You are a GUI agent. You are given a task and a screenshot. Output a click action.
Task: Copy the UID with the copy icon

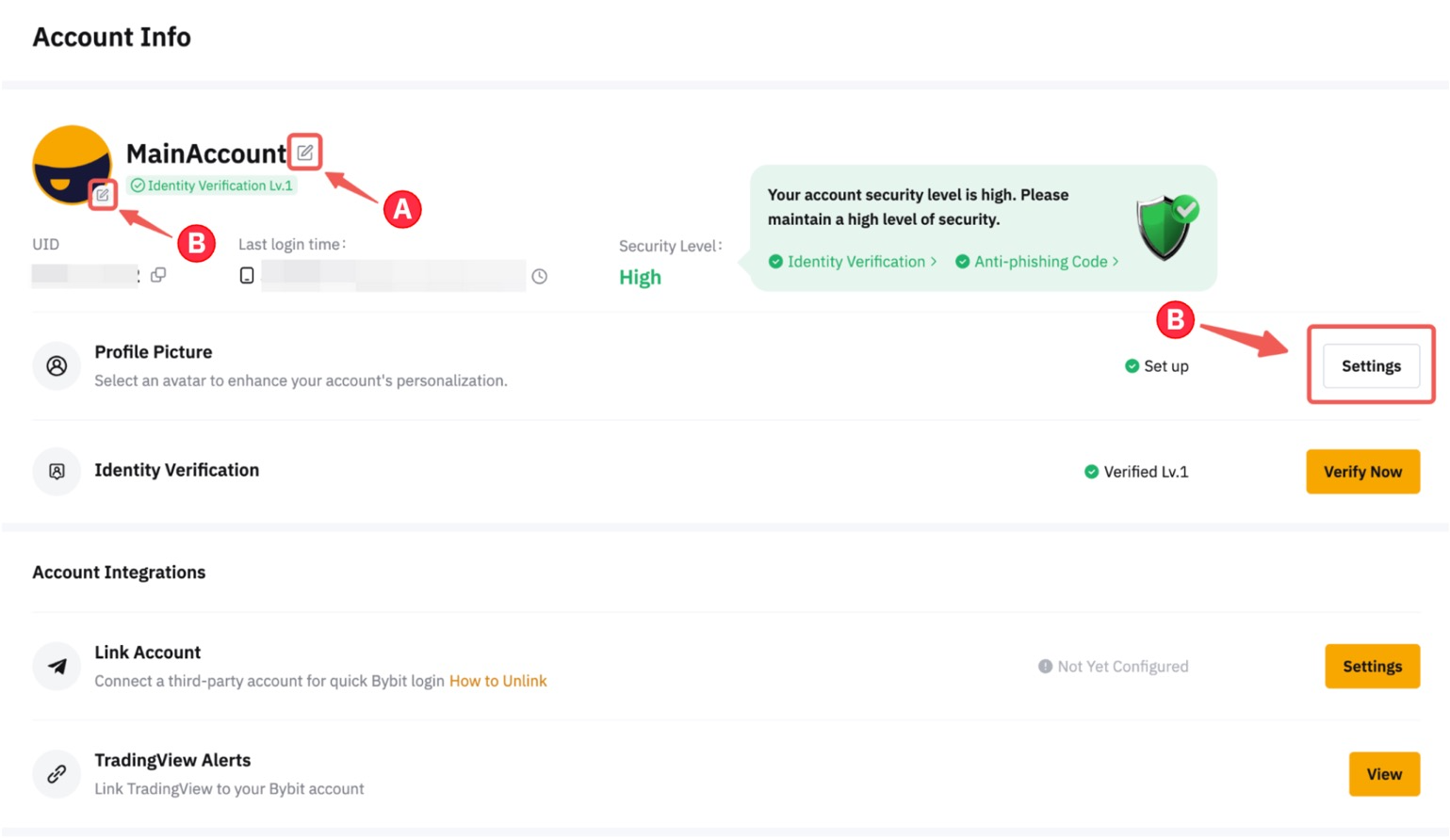158,275
